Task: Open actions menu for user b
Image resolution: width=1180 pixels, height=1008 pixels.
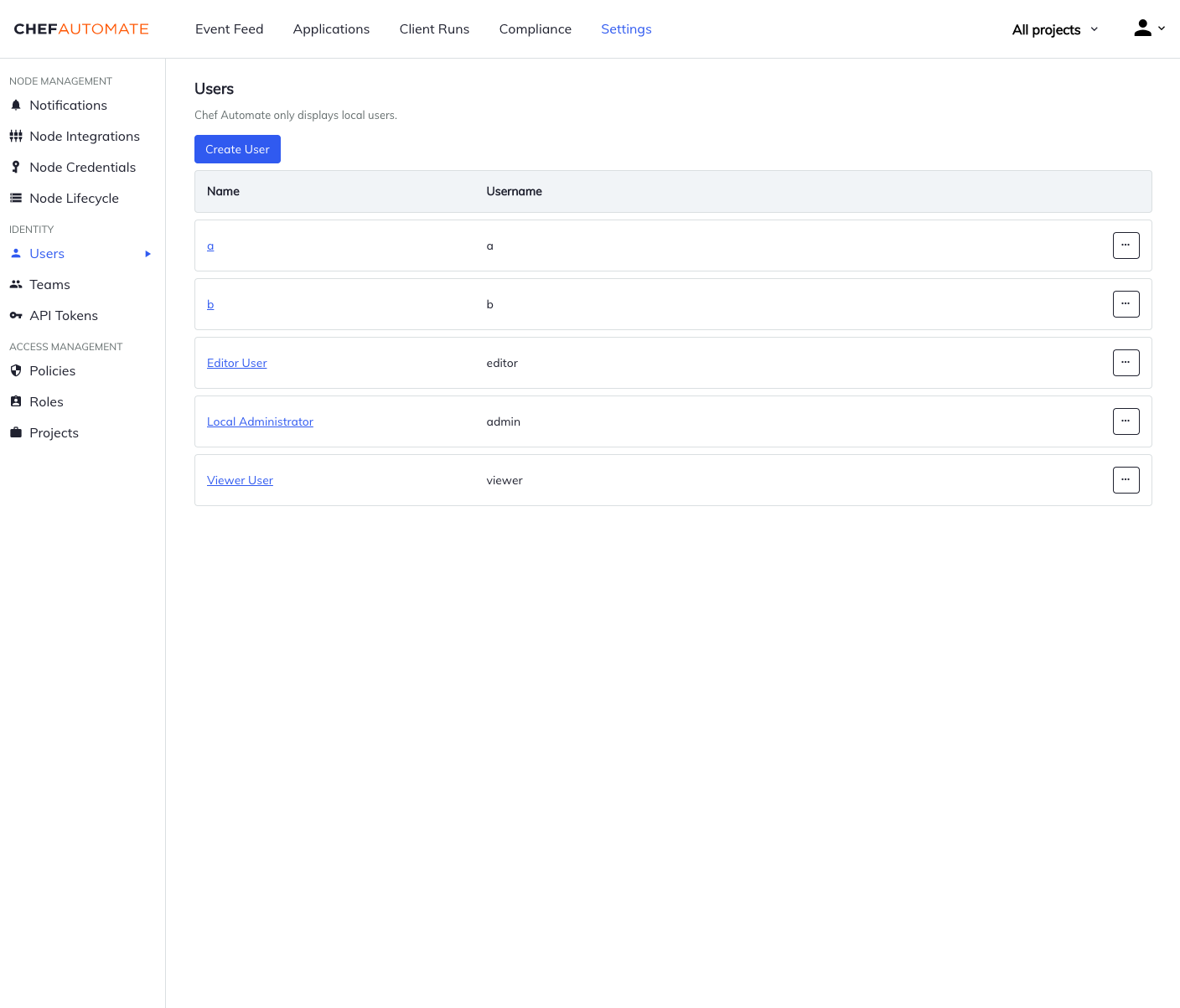Action: [x=1126, y=304]
